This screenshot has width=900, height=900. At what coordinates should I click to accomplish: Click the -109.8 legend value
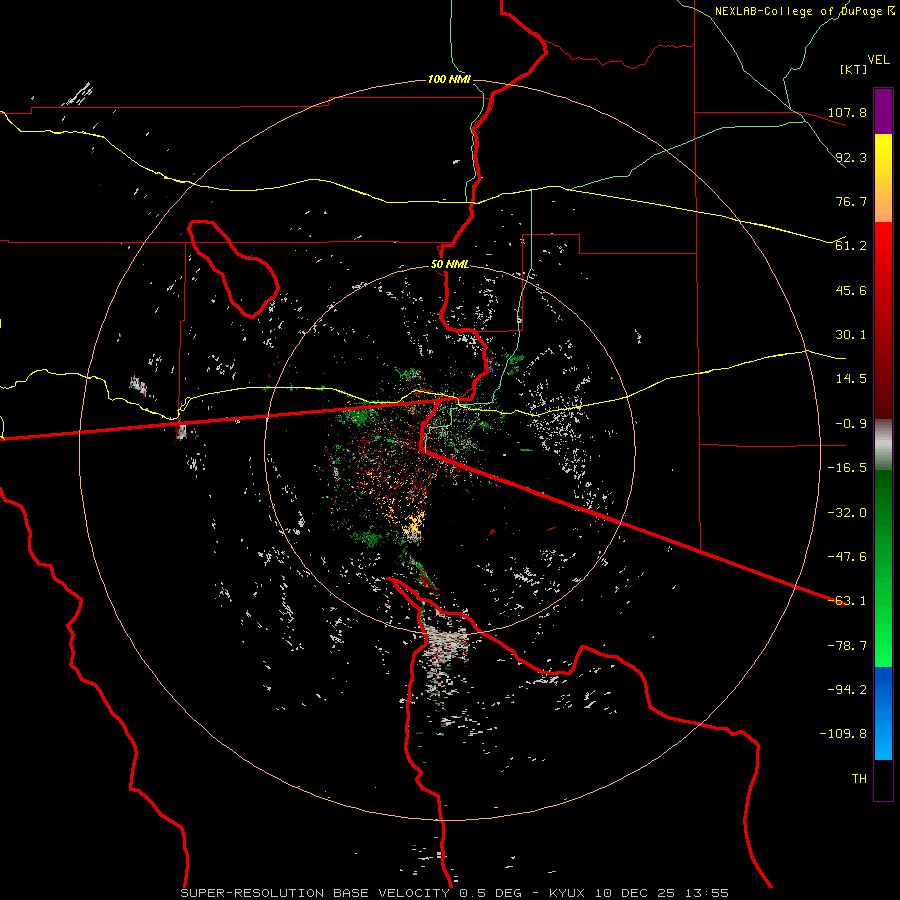click(843, 734)
